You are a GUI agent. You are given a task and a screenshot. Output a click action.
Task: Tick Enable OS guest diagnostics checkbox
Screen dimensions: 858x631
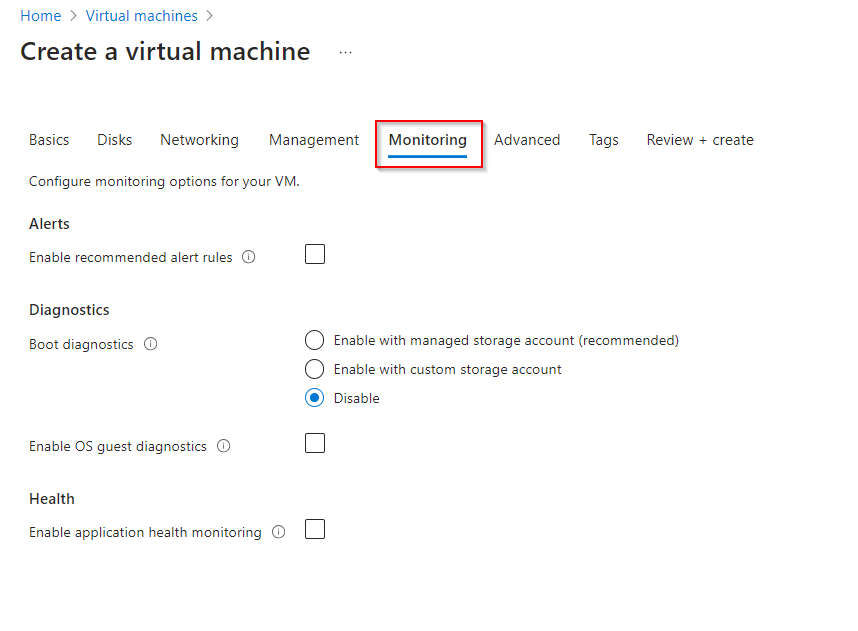coord(315,443)
